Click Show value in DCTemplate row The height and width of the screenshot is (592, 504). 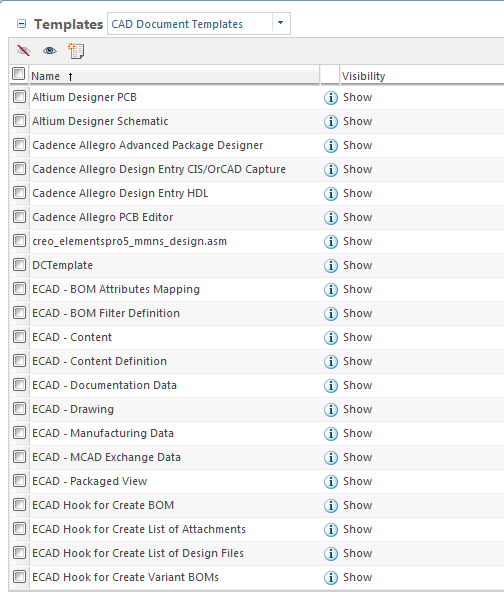coord(357,265)
